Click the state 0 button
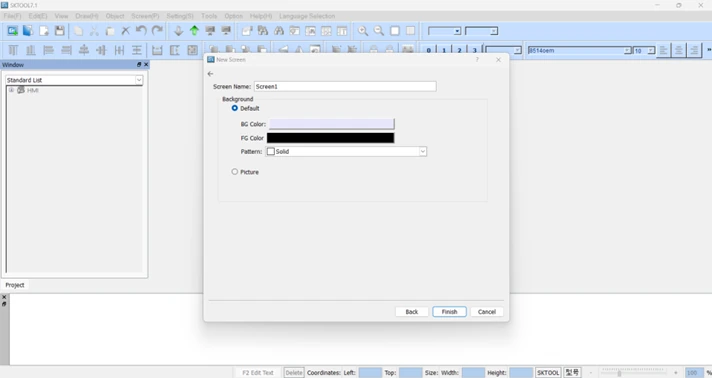The width and height of the screenshot is (712, 378). coord(429,50)
